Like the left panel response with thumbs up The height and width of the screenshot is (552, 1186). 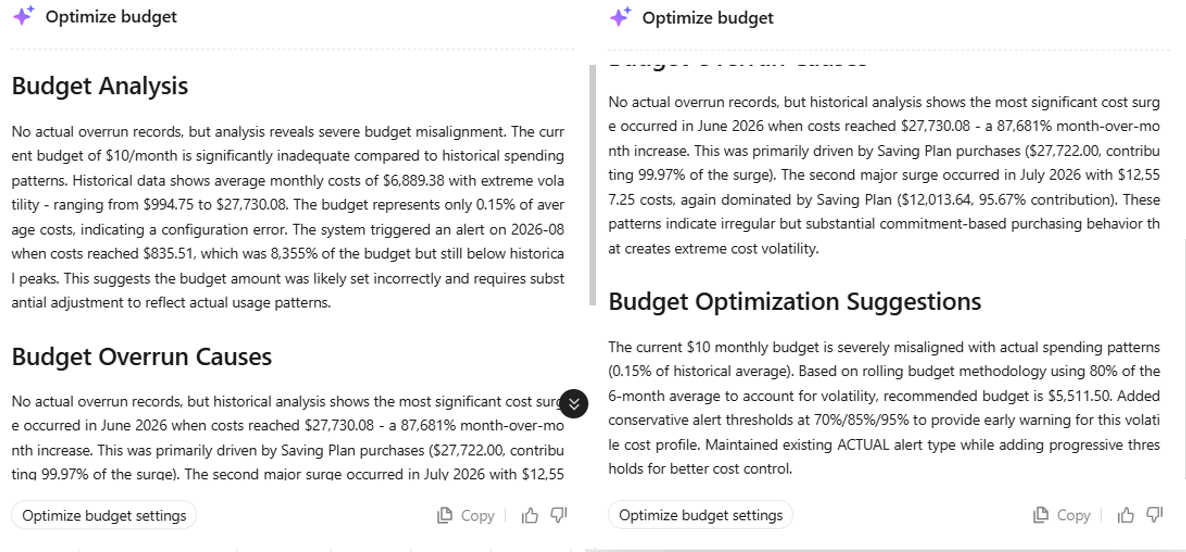[x=529, y=516]
